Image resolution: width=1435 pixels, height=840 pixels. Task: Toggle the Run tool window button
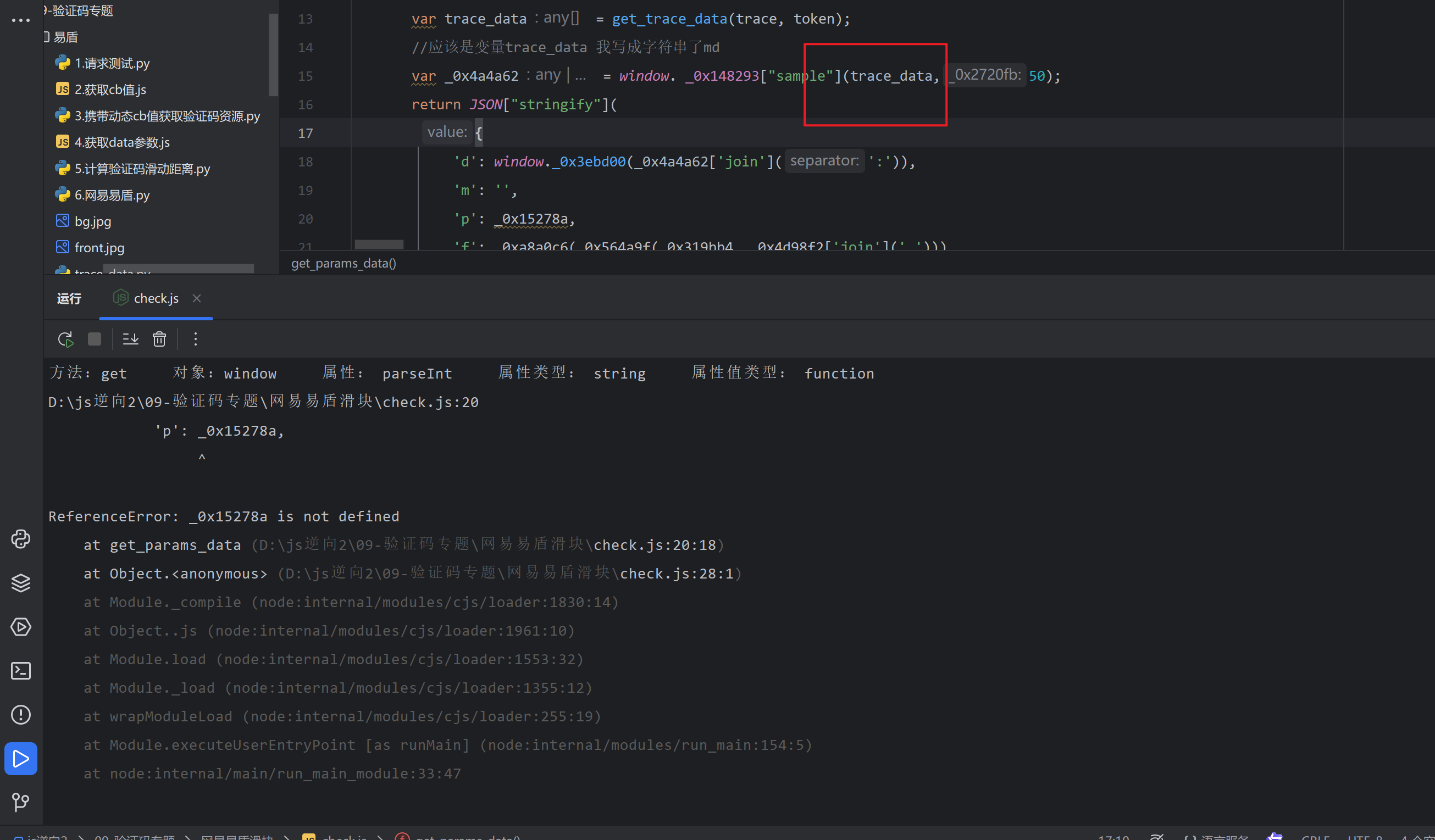coord(21,759)
